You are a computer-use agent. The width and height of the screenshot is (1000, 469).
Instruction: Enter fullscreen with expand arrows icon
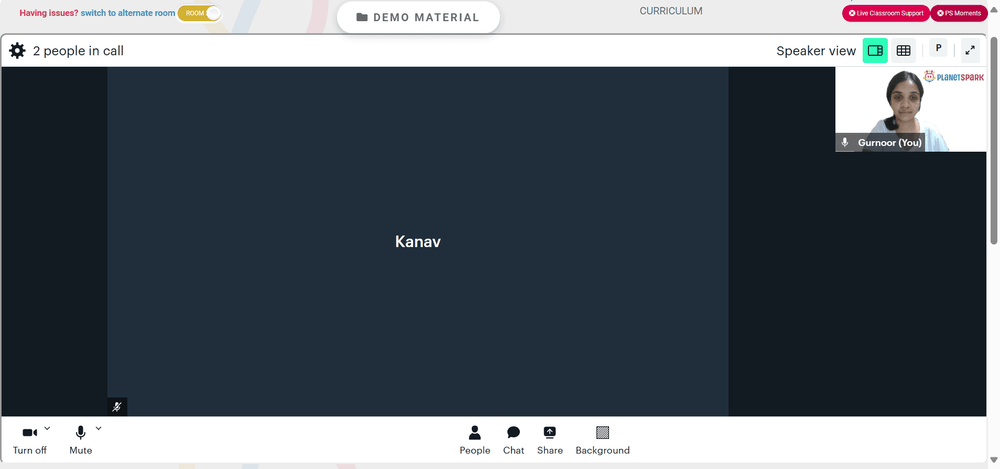click(x=970, y=50)
